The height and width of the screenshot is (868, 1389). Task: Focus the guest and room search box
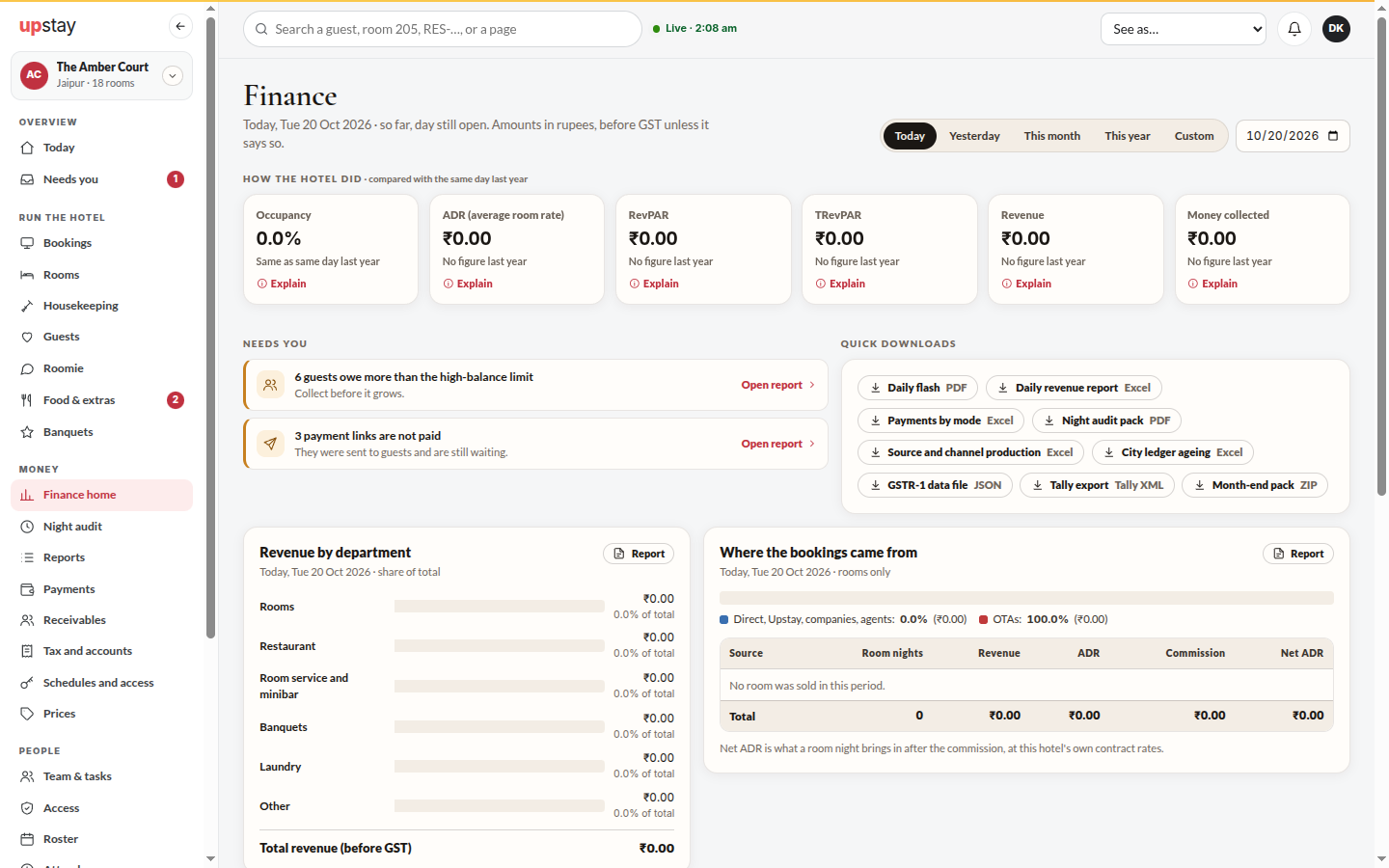[x=443, y=29]
